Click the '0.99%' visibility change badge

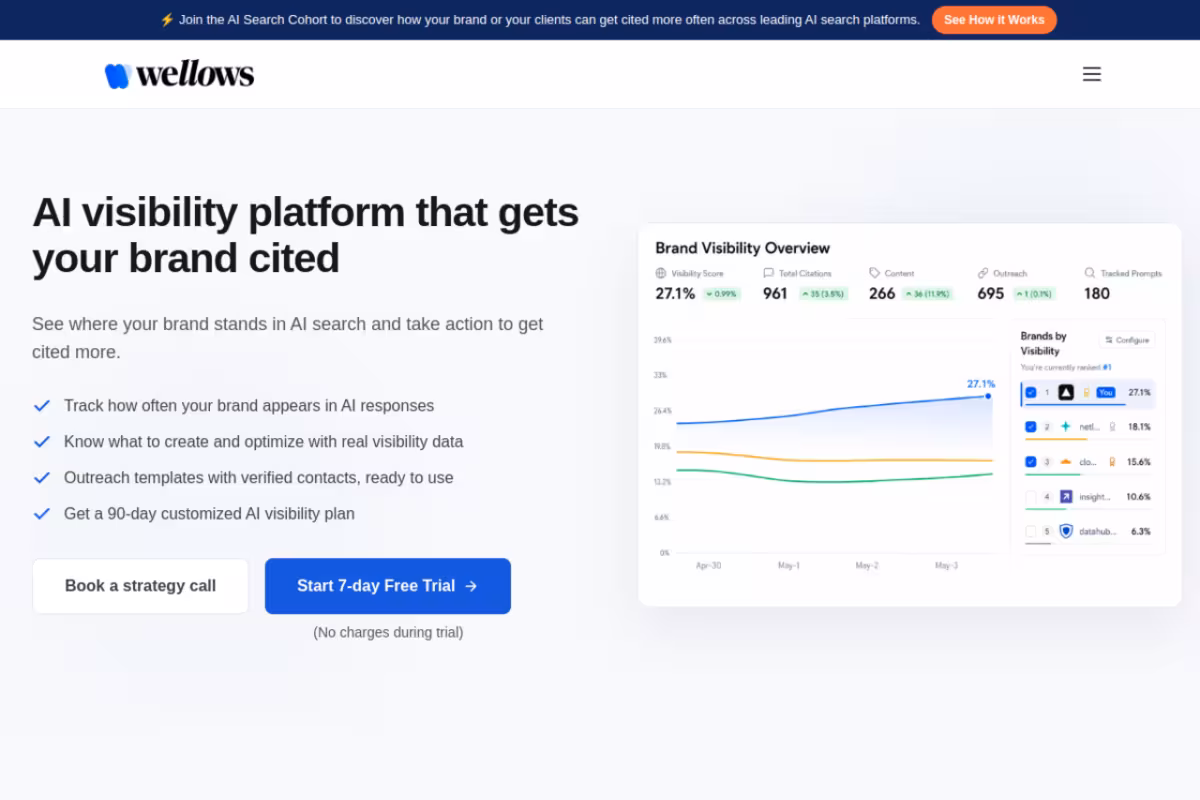point(722,294)
